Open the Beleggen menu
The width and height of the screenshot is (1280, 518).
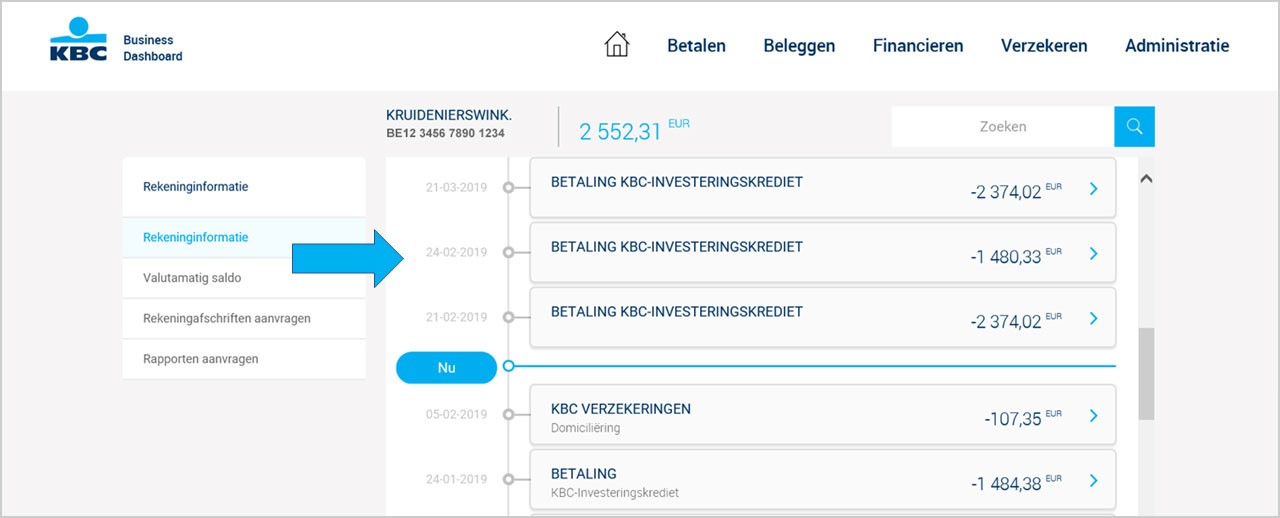point(799,45)
